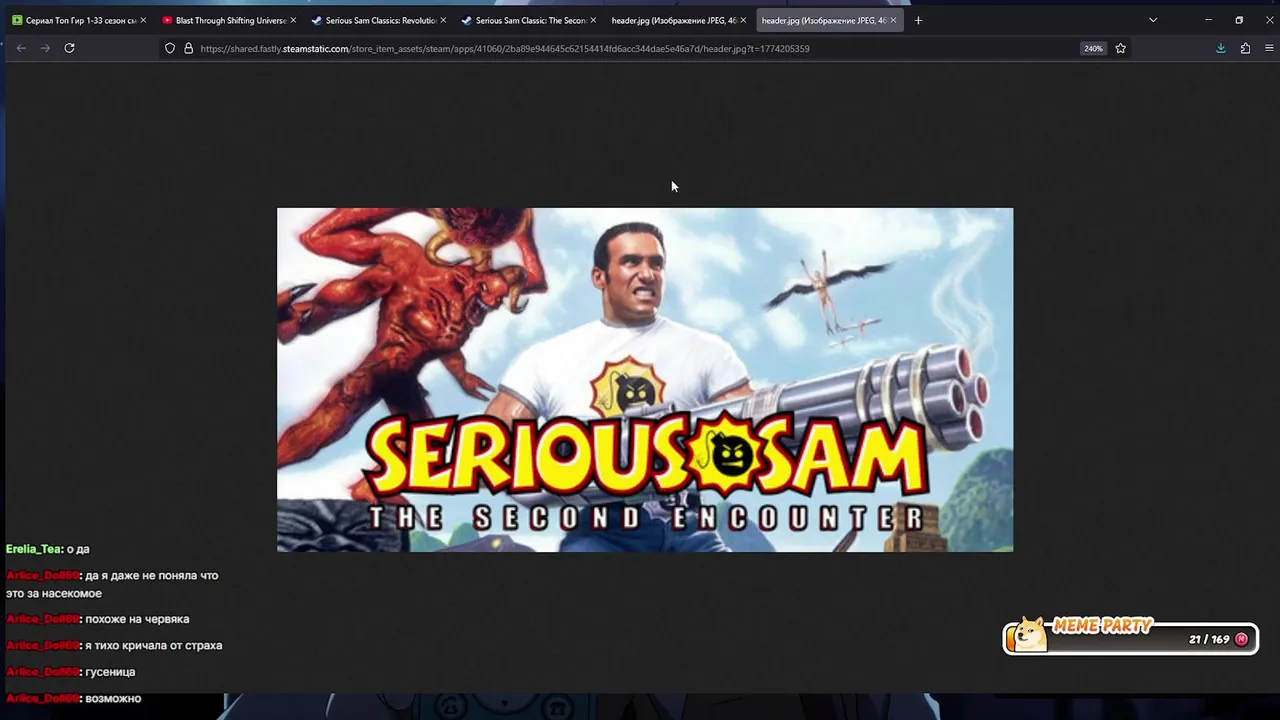Screen dimensions: 1280x720
Task: Close the Serious Sam Classics: Revolution tab
Action: 443,20
